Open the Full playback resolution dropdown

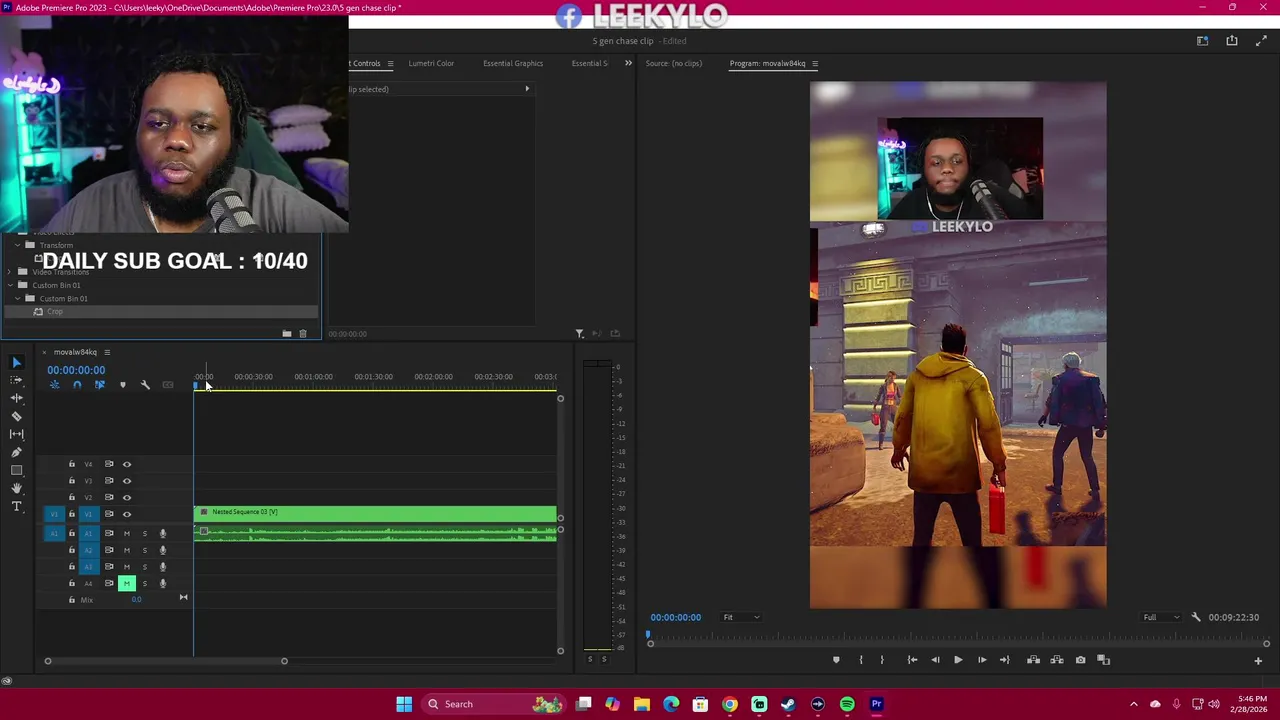click(x=1162, y=617)
